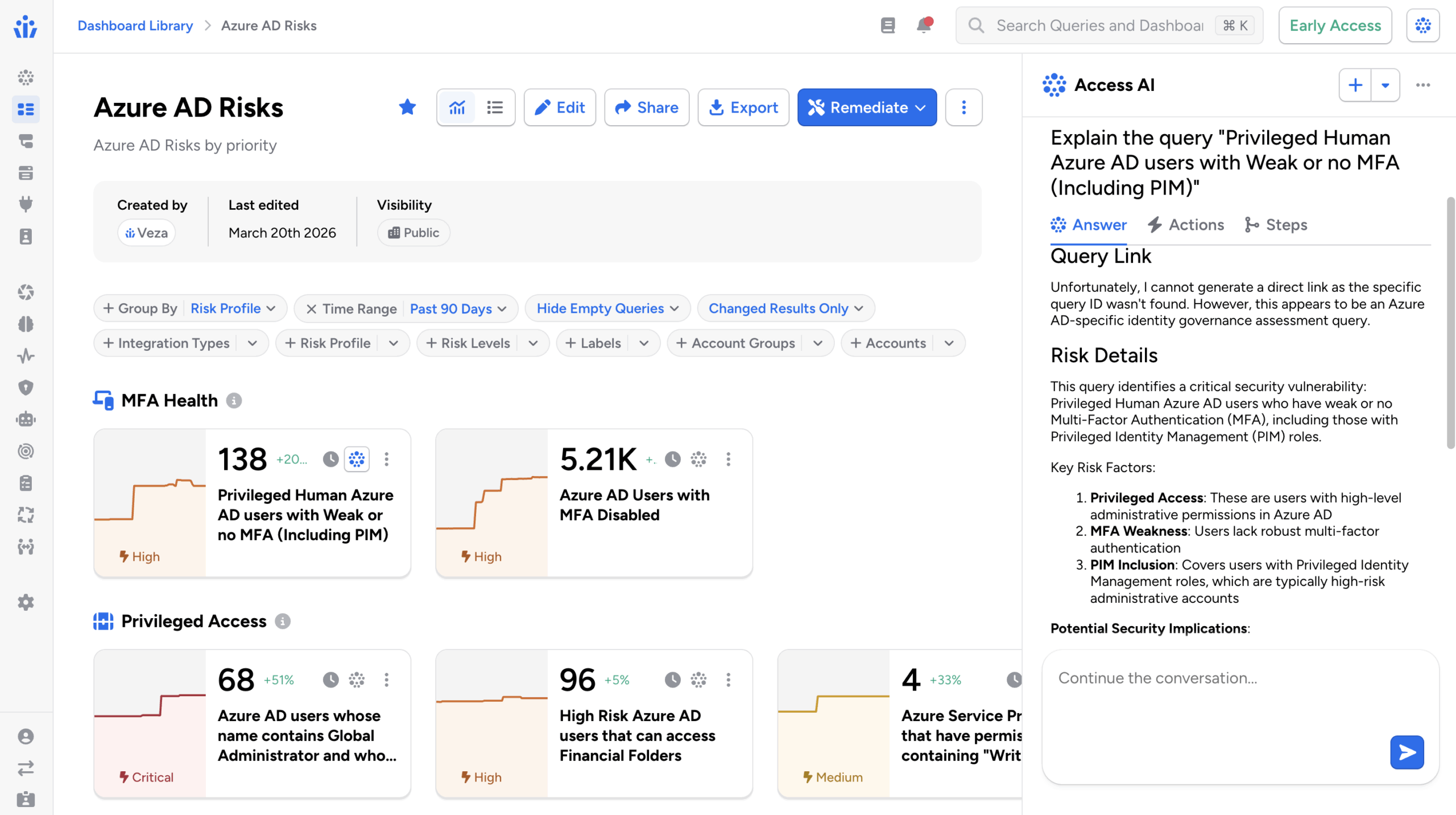The height and width of the screenshot is (815, 1456).
Task: Switch to chart view toggle
Action: click(457, 107)
